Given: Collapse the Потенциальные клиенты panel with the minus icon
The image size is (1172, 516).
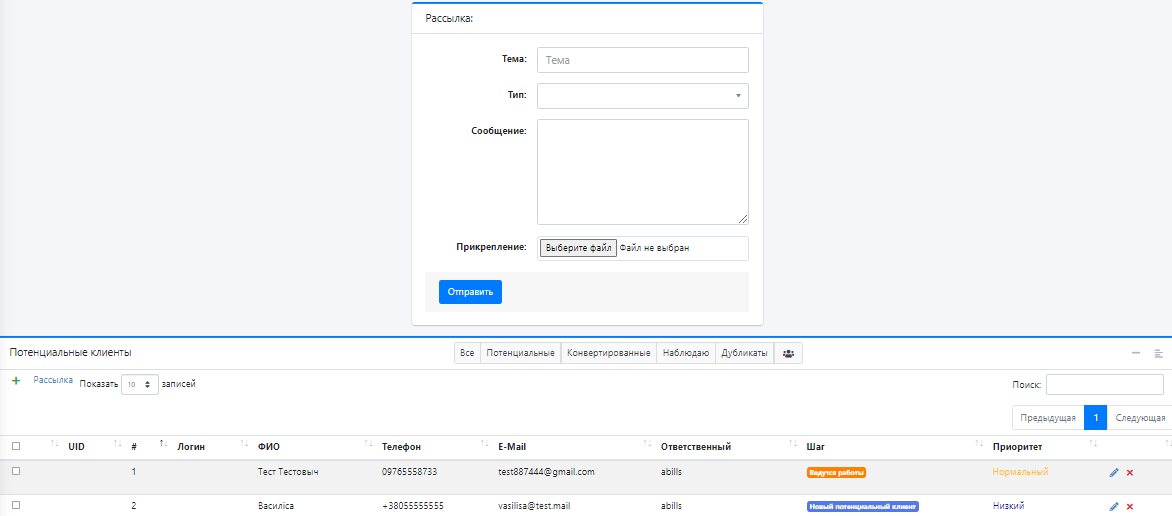Looking at the screenshot, I should (1136, 353).
